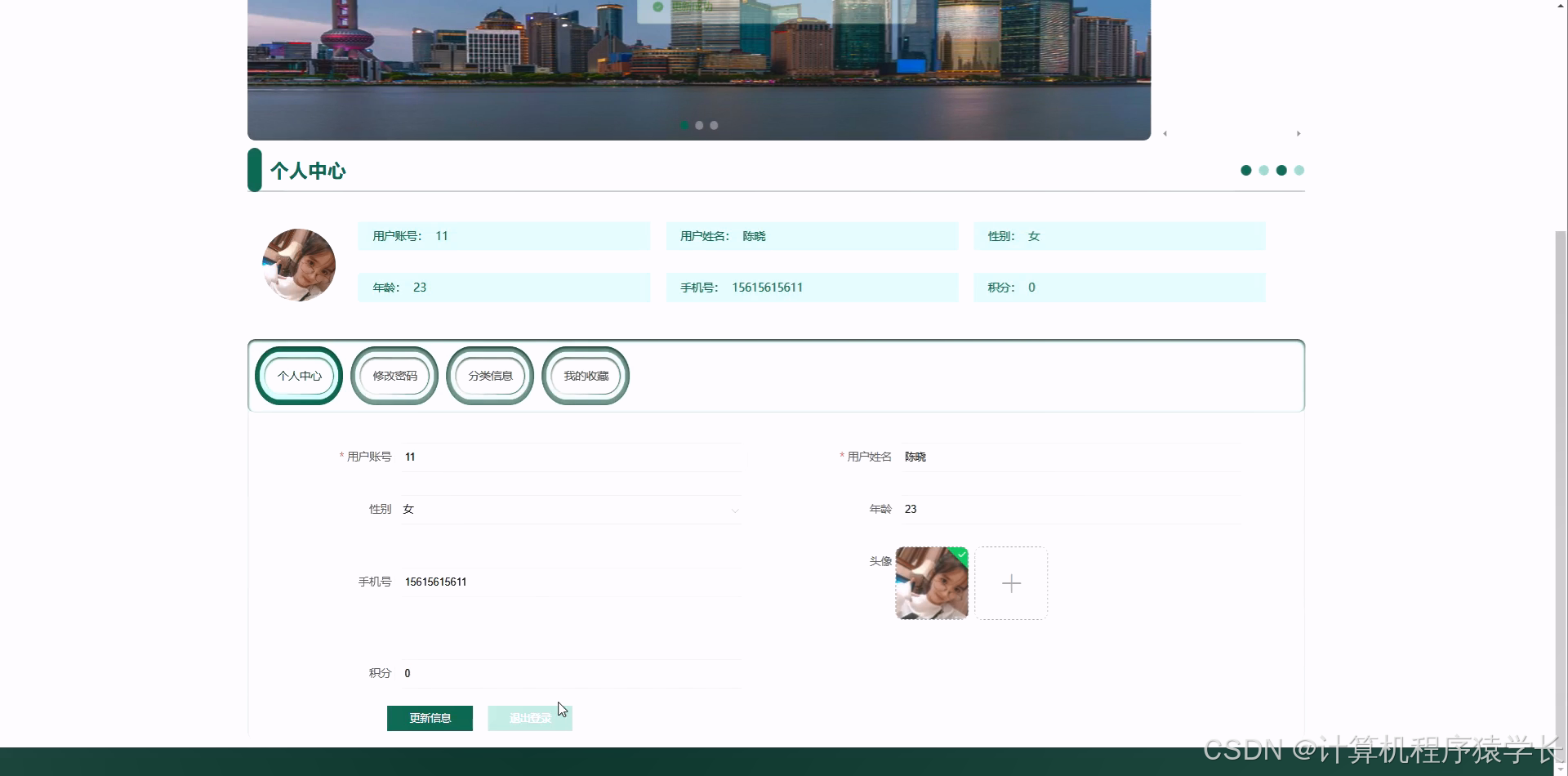Click the uploaded avatar thumbnail in the form

click(x=932, y=583)
